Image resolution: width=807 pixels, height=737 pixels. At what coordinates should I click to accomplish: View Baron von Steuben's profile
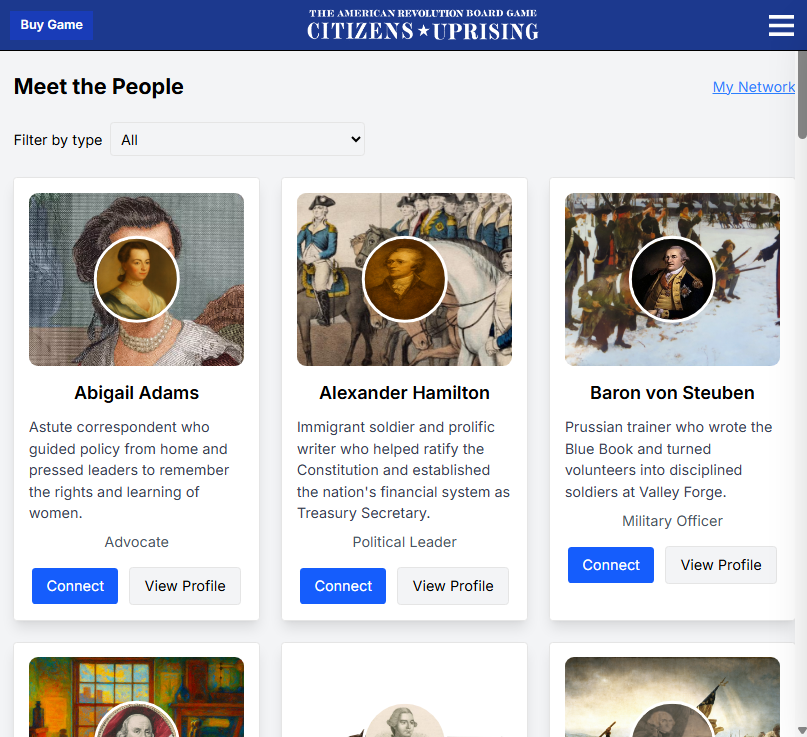(x=720, y=565)
